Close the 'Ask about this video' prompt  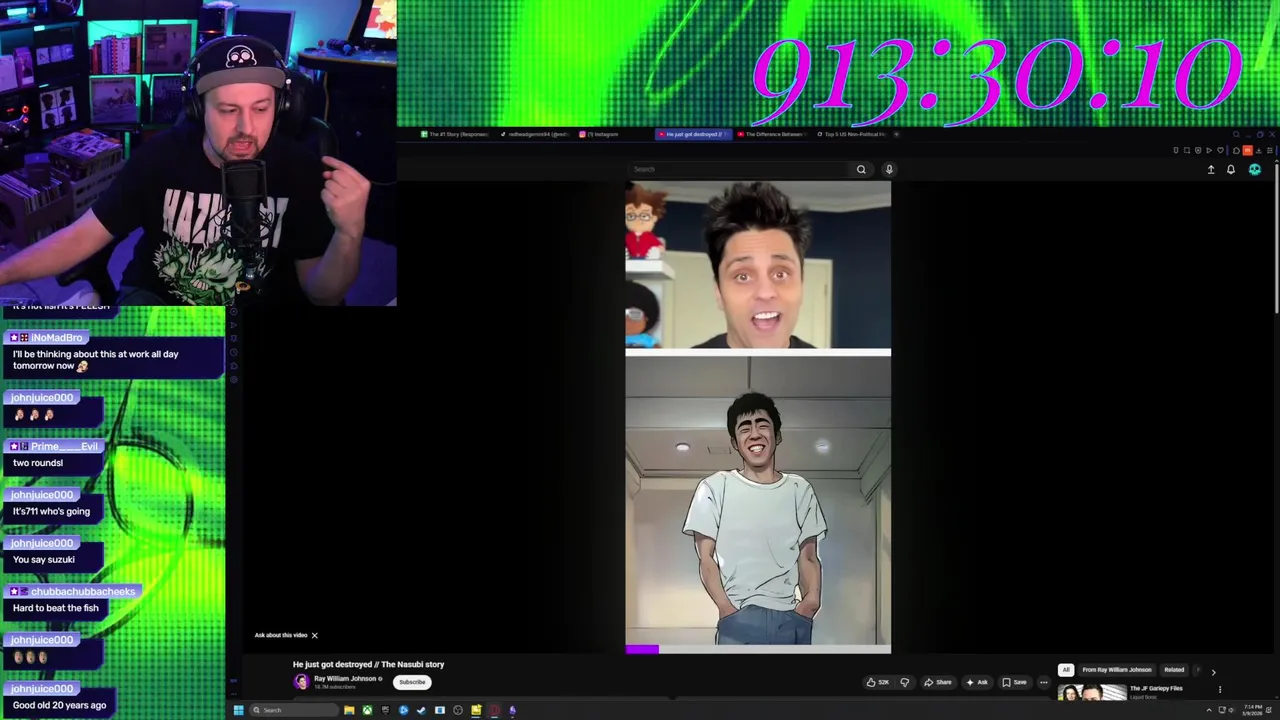(x=314, y=635)
